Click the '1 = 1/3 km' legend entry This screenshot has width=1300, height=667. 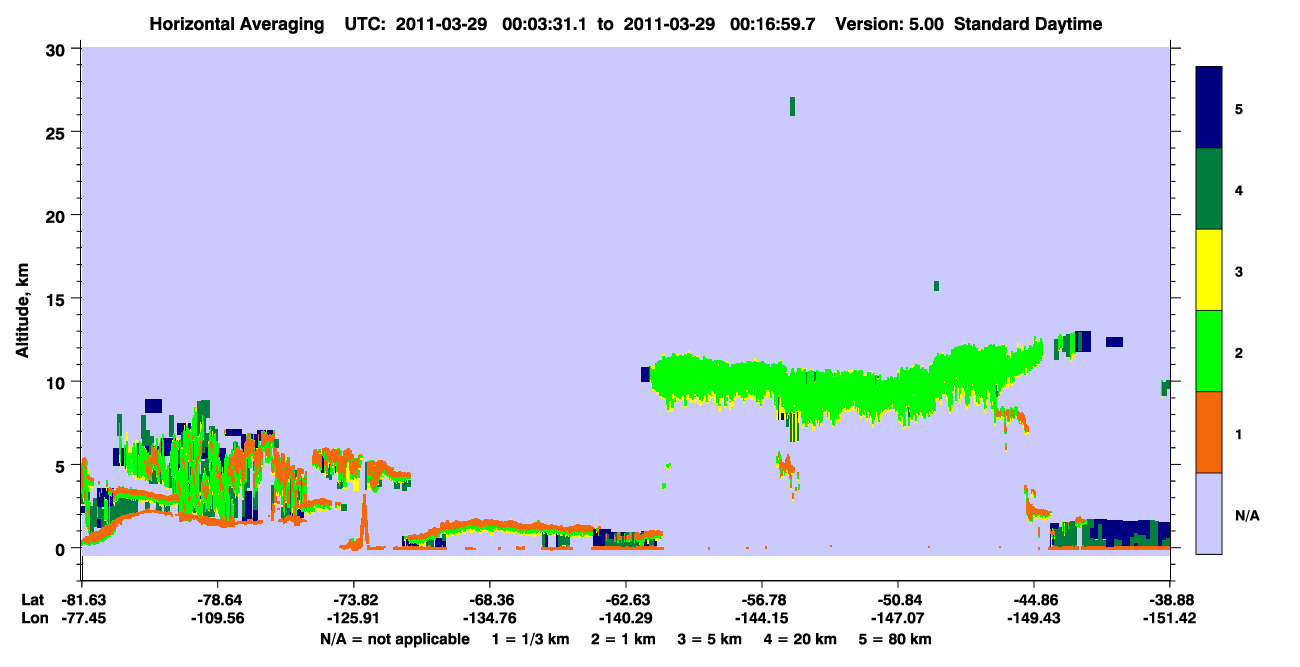tap(531, 638)
